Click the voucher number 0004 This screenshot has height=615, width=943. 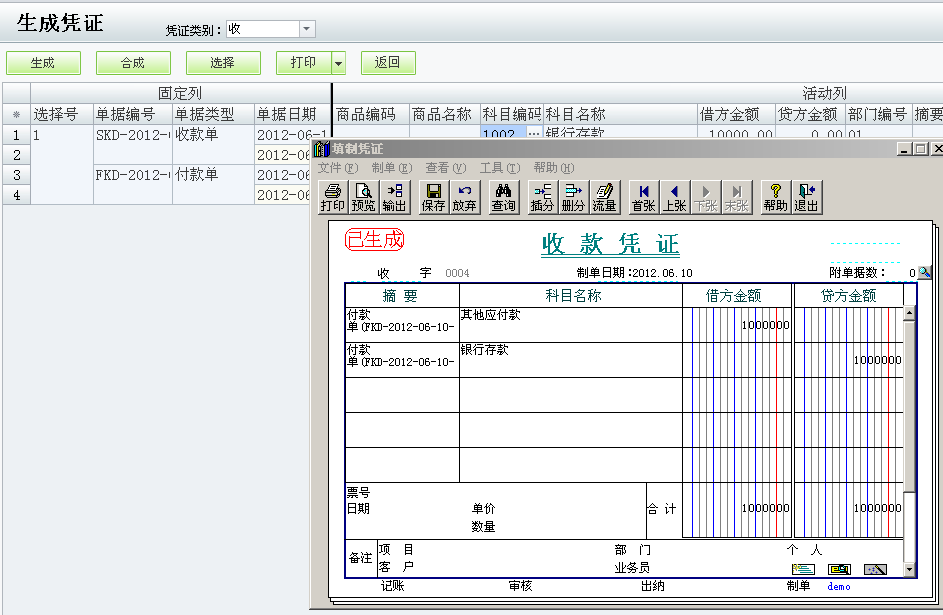coord(457,274)
